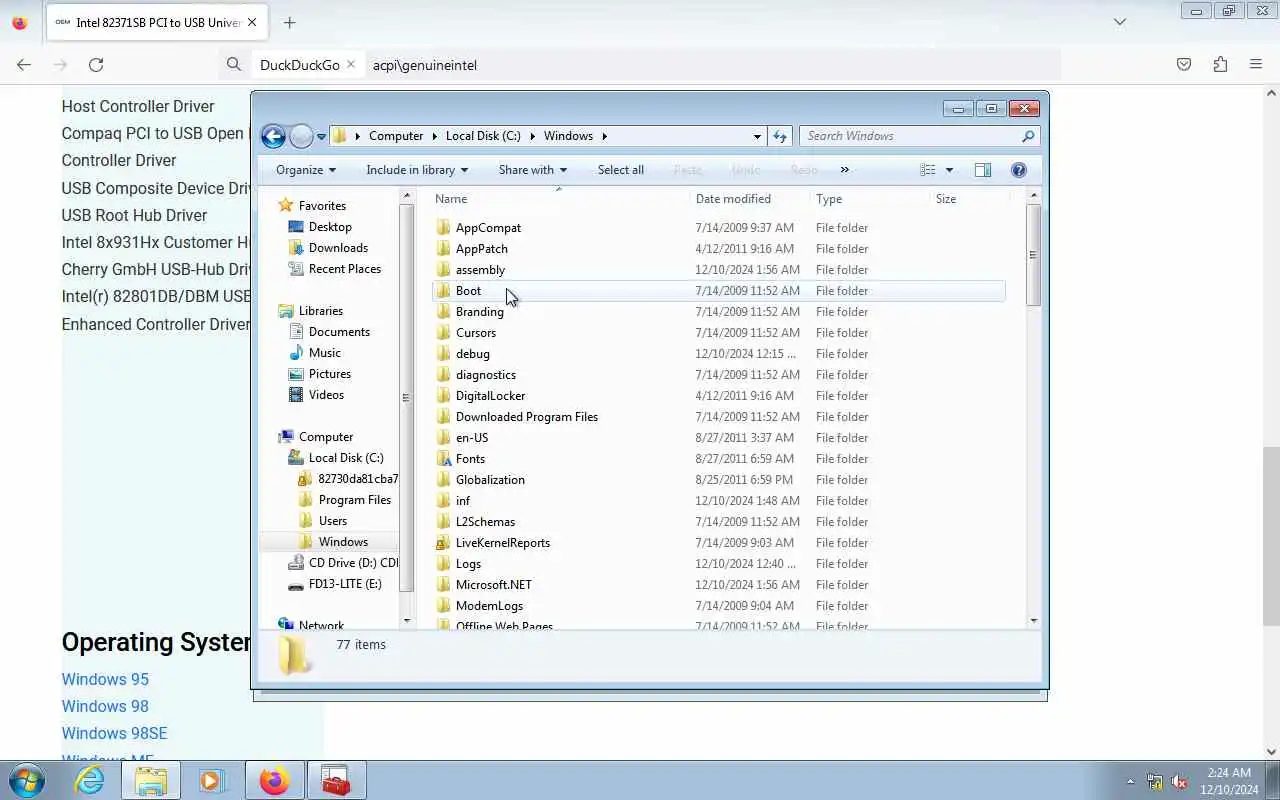Expand path arrow after Windows breadcrumb
The image size is (1280, 800).
point(605,136)
